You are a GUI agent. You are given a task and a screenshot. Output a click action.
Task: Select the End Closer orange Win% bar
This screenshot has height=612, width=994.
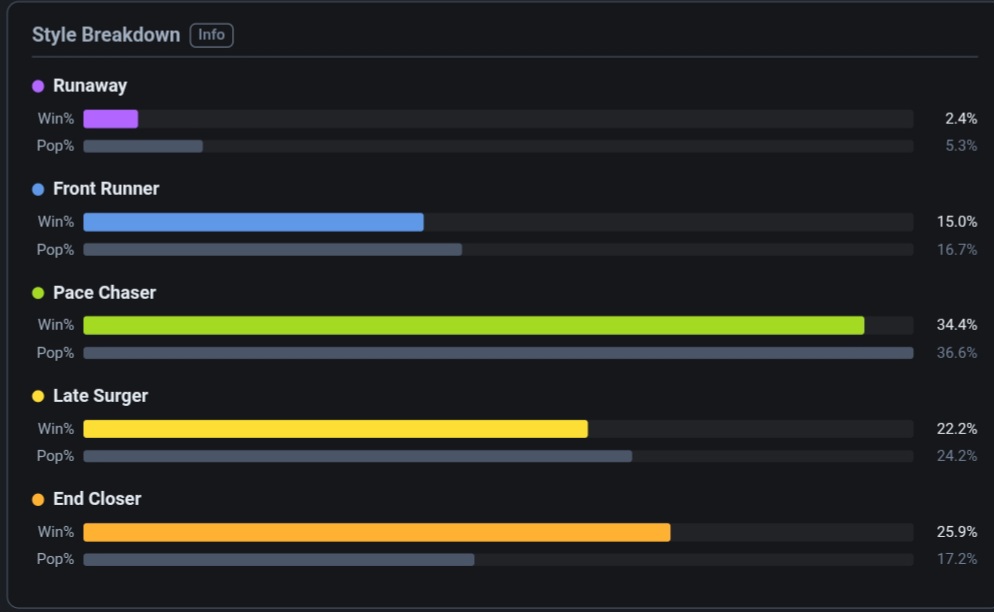click(x=377, y=532)
